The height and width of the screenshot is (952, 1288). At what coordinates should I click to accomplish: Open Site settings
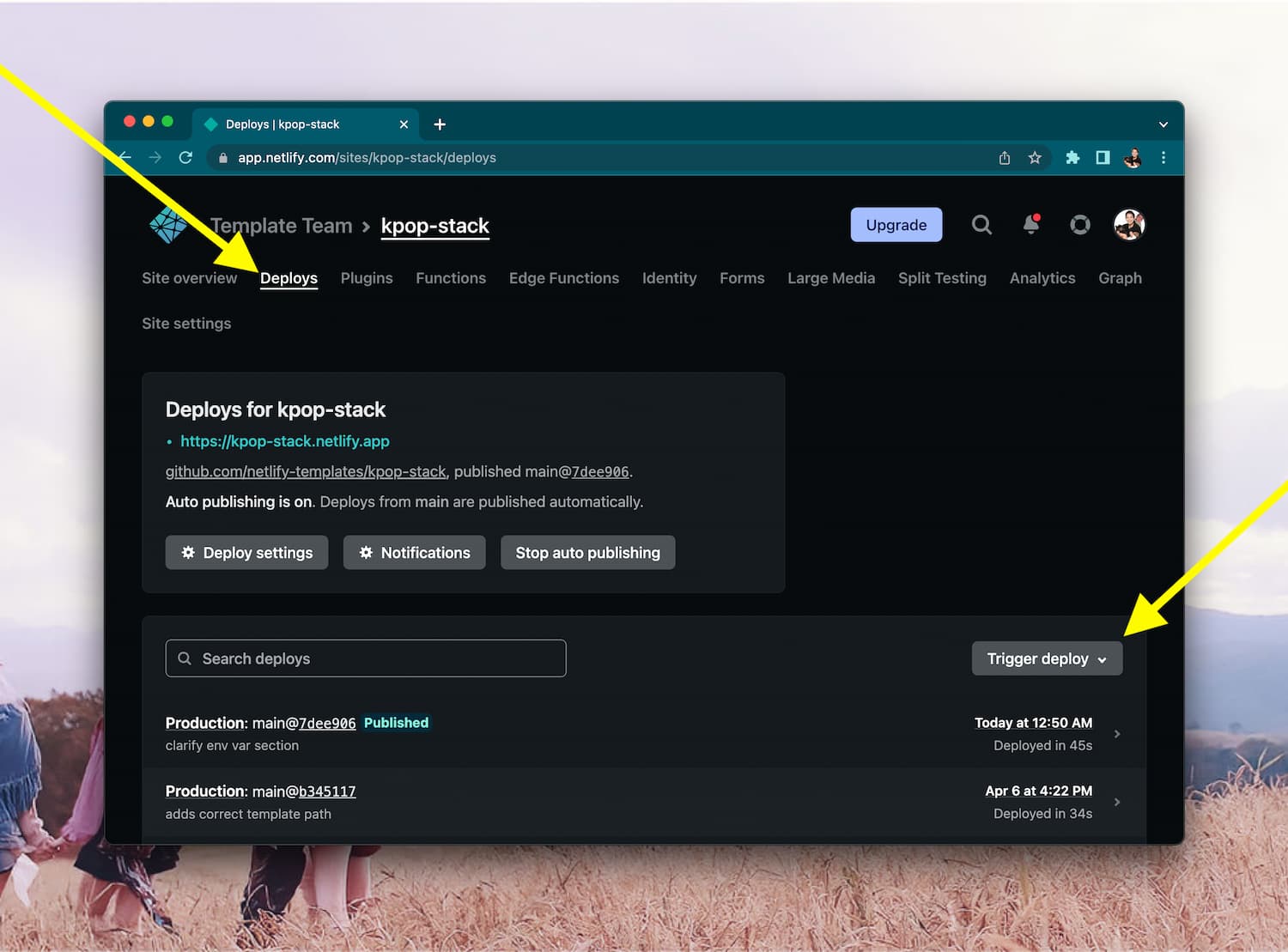(186, 324)
